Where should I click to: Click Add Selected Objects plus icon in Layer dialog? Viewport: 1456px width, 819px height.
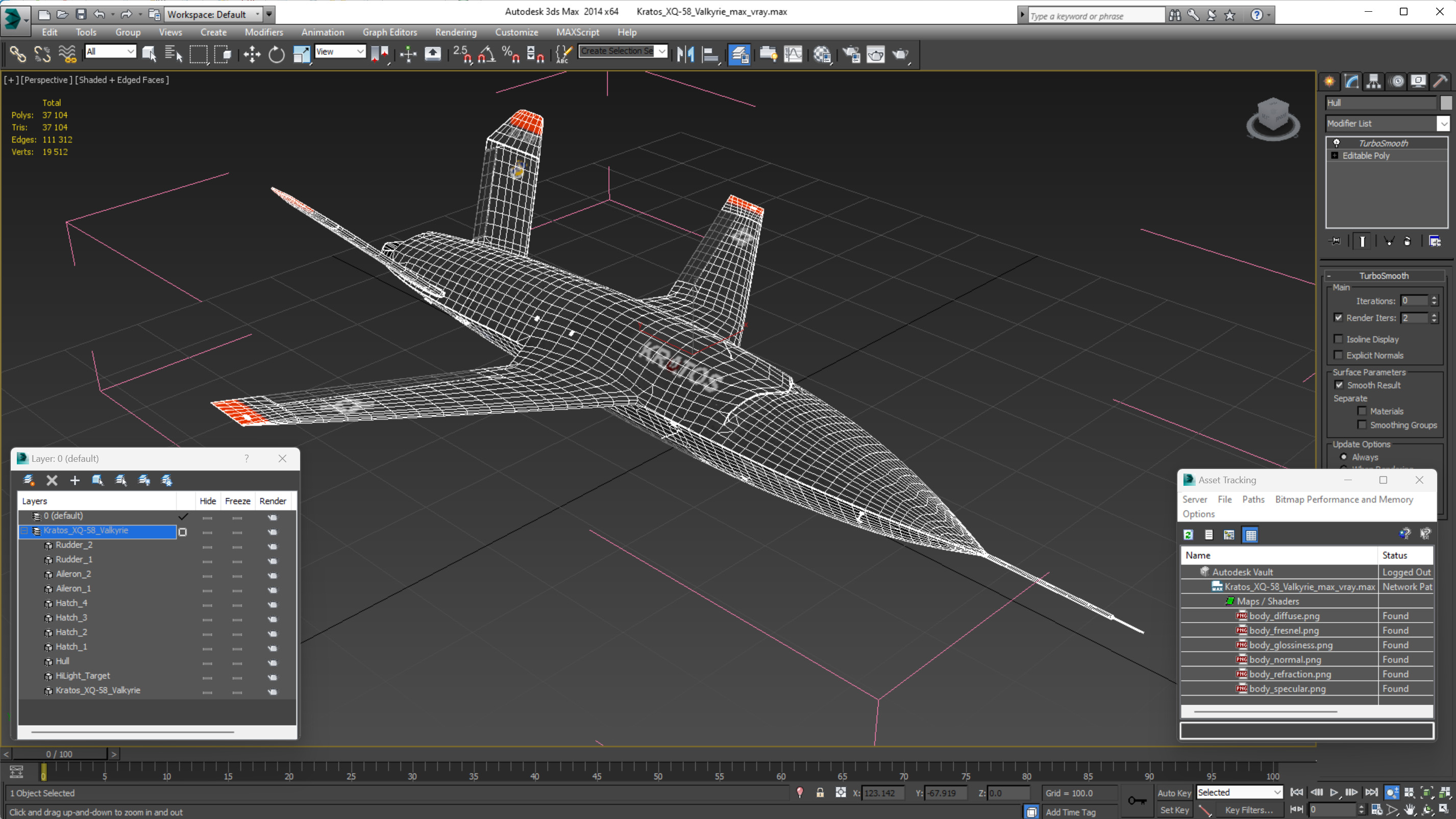tap(75, 481)
